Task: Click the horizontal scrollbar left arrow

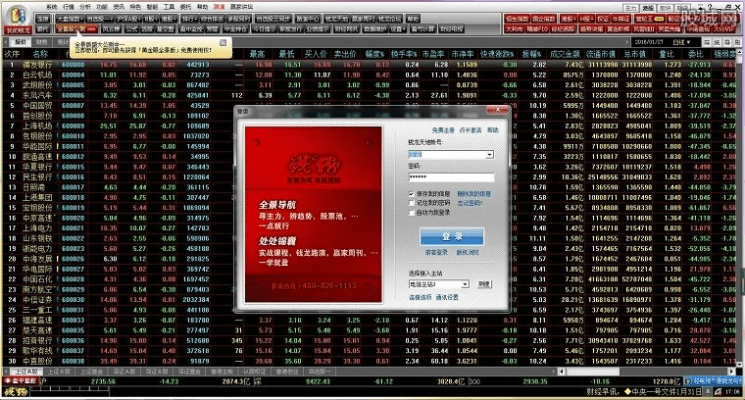Action: (x=562, y=371)
